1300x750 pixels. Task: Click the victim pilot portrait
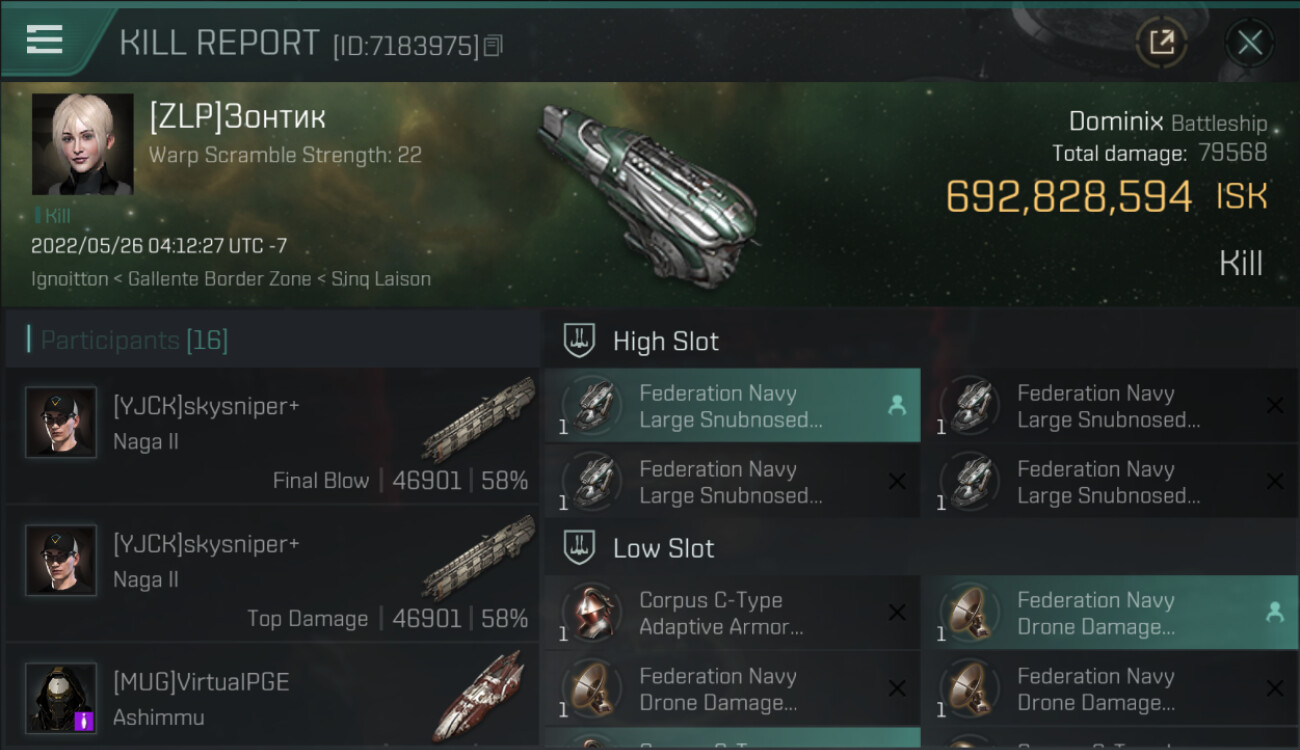83,144
